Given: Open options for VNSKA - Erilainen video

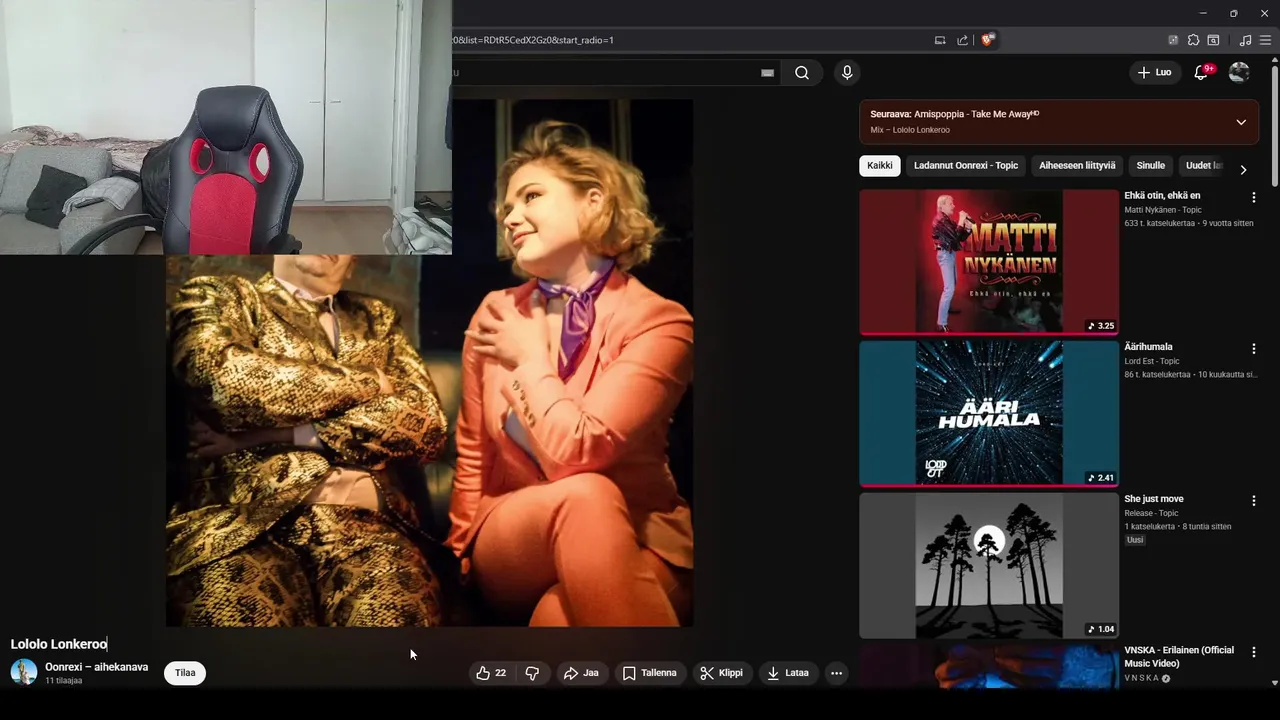Looking at the screenshot, I should coord(1253,652).
